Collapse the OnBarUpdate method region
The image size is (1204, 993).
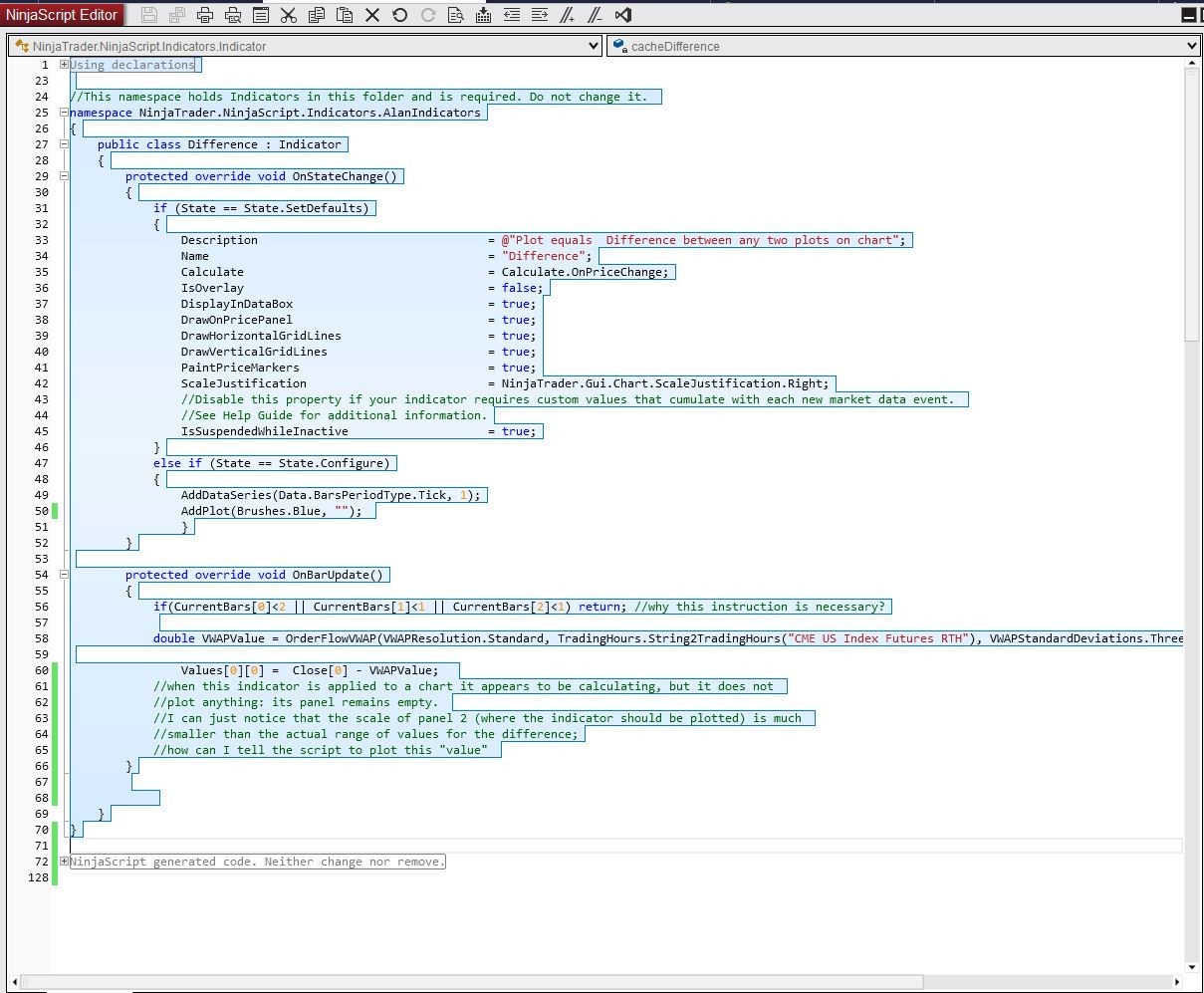click(x=64, y=574)
